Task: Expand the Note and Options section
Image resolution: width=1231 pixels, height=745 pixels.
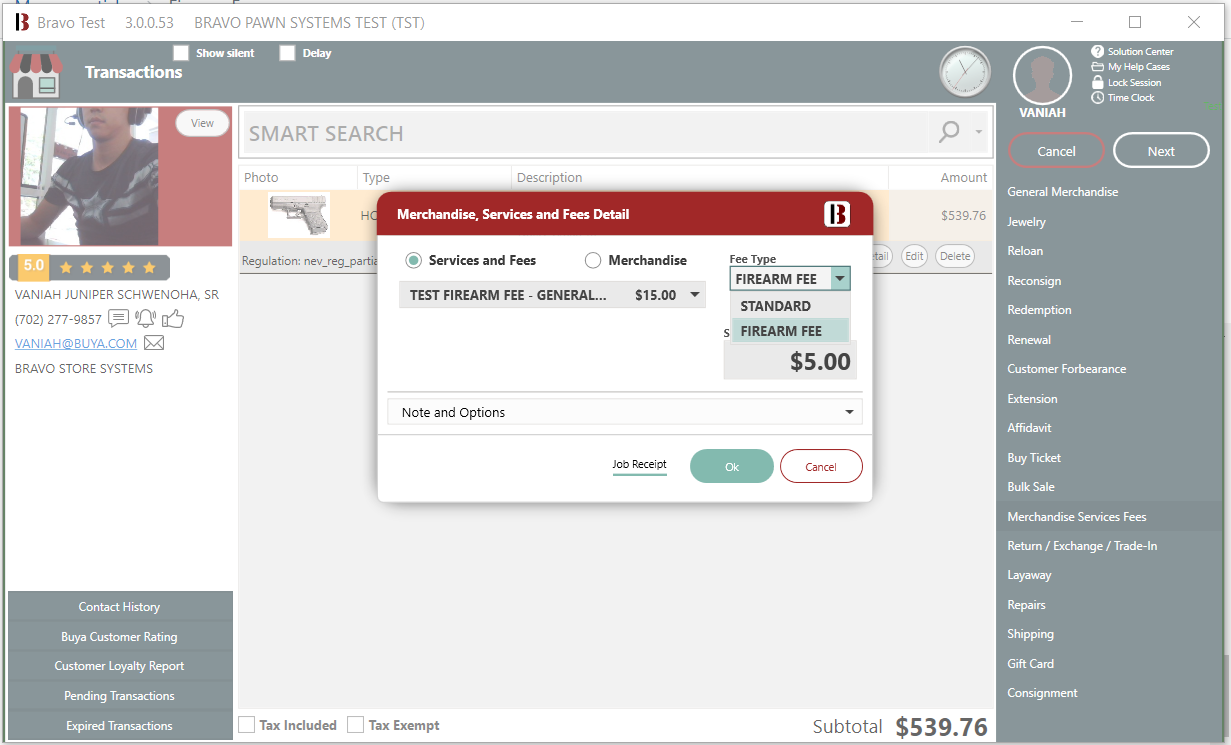Action: [625, 412]
